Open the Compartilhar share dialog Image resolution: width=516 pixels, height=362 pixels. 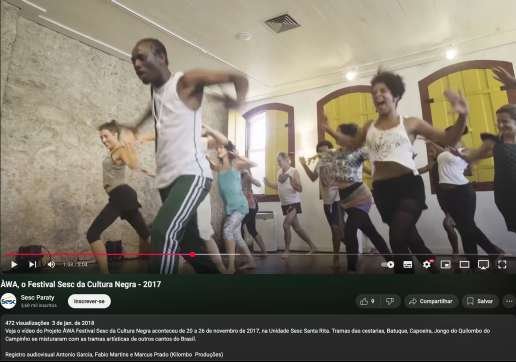point(431,301)
